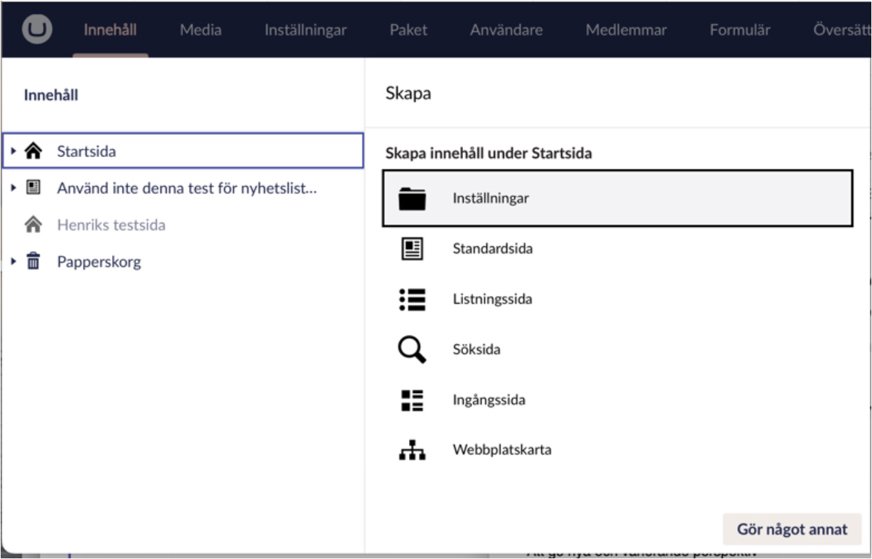
Task: Expand the Använd inte denna test node
Action: pyautogui.click(x=13, y=187)
